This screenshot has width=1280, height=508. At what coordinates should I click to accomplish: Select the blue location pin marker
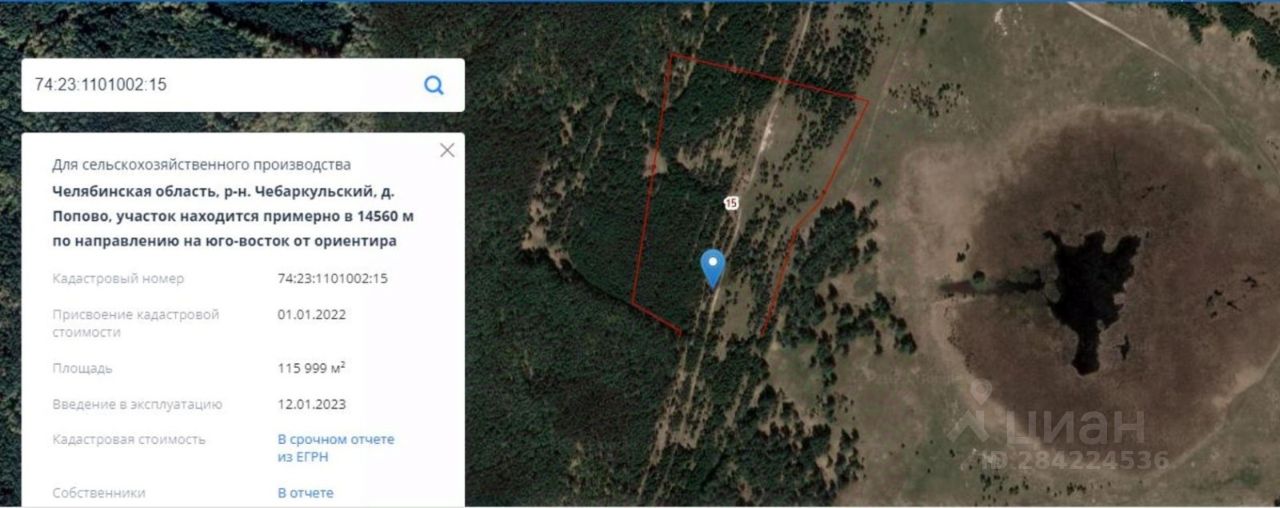(x=712, y=268)
